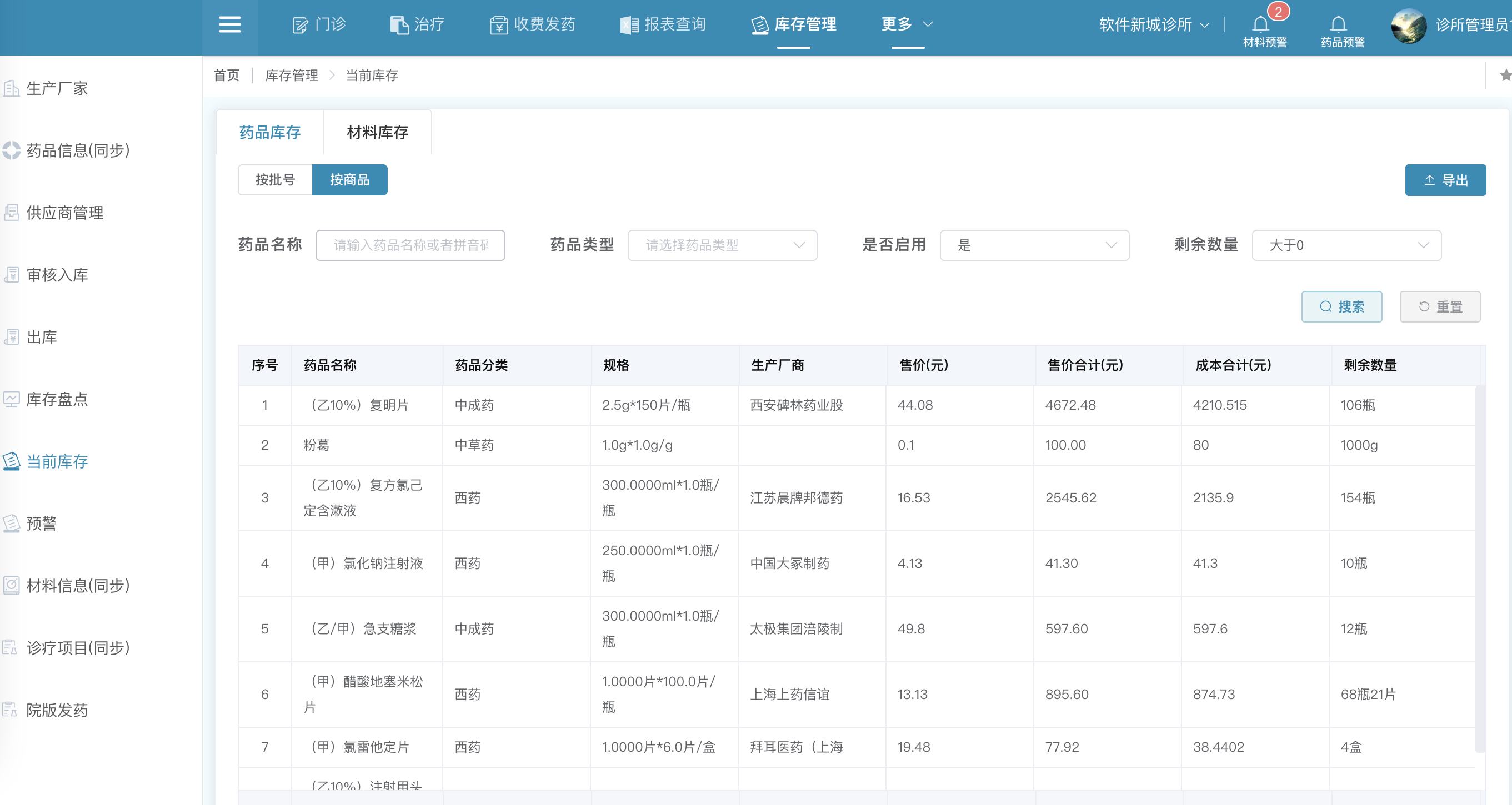The height and width of the screenshot is (805, 1512).
Task: Expand the 药品类型 dropdown
Action: (722, 245)
